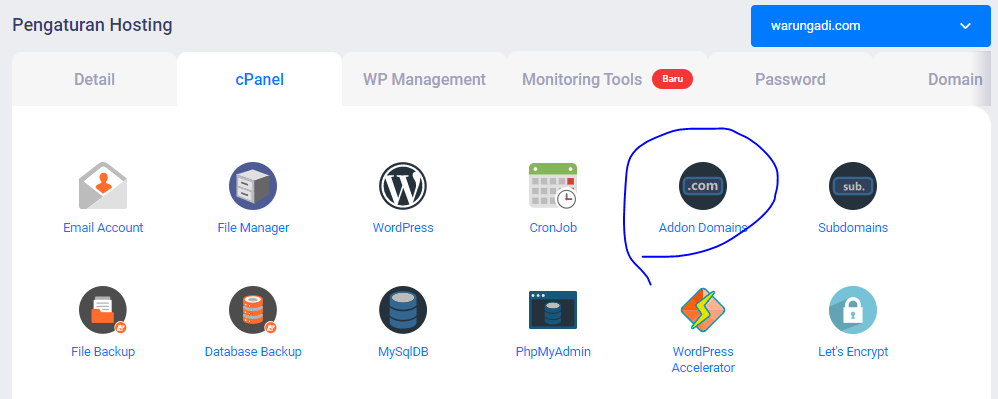Open the WordPress Accelerator lightning icon
This screenshot has height=399, width=998.
click(x=703, y=310)
